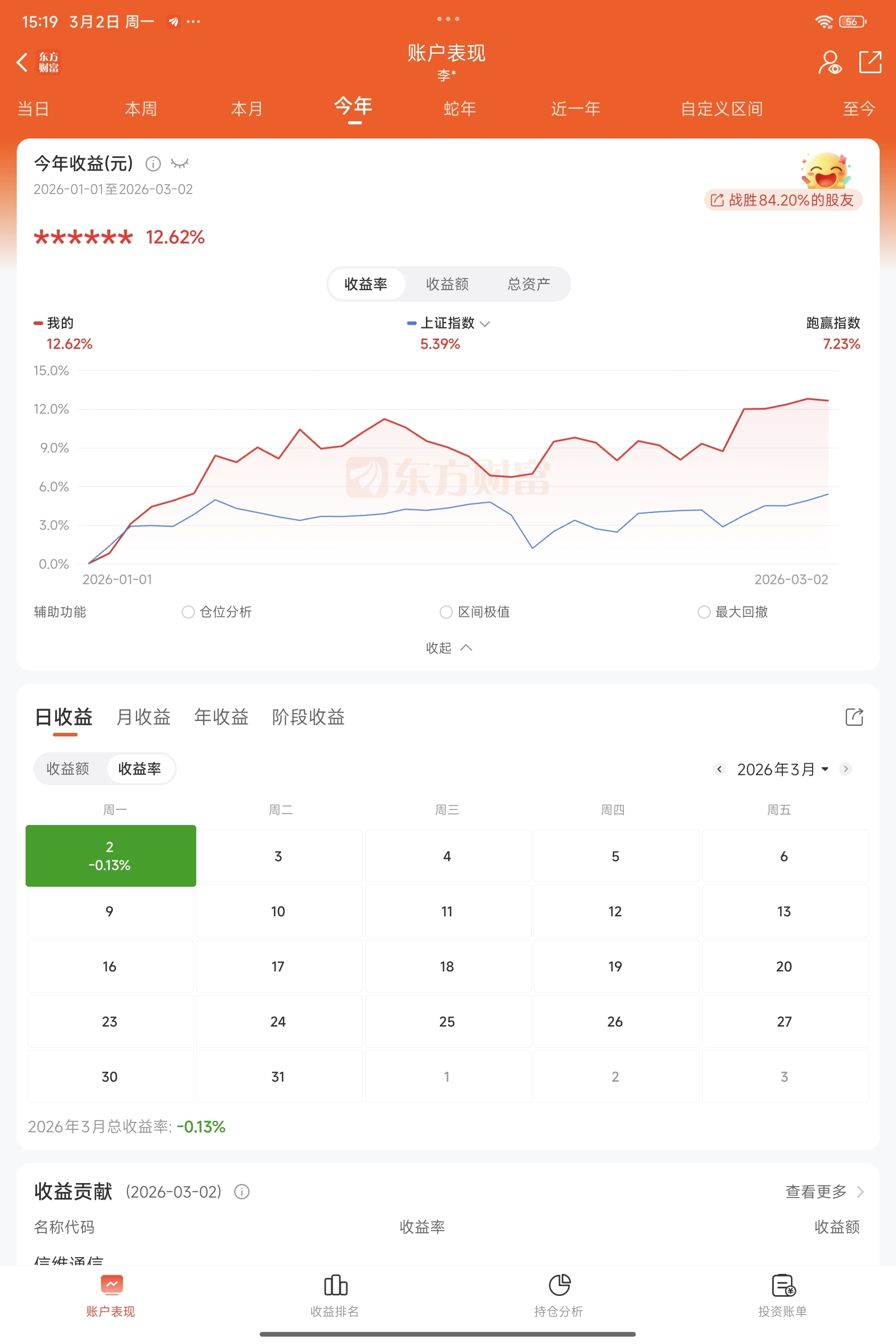The width and height of the screenshot is (896, 1344).
Task: Toggle the hidden-amount closed-eye icon
Action: [179, 164]
